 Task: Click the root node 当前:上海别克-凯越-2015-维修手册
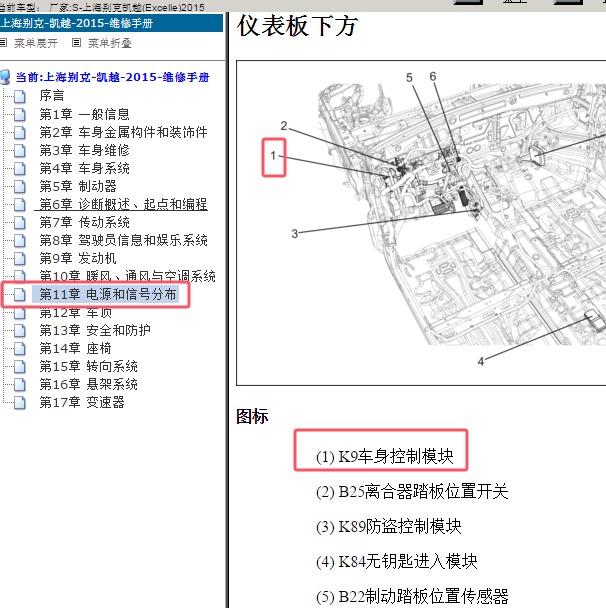tap(112, 77)
